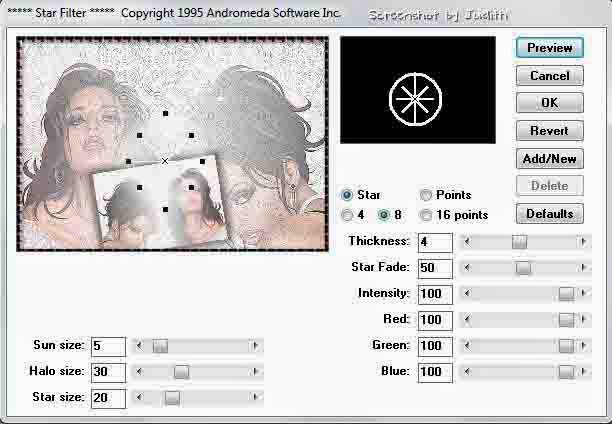Revert the star settings
612x424 pixels.
tap(550, 130)
